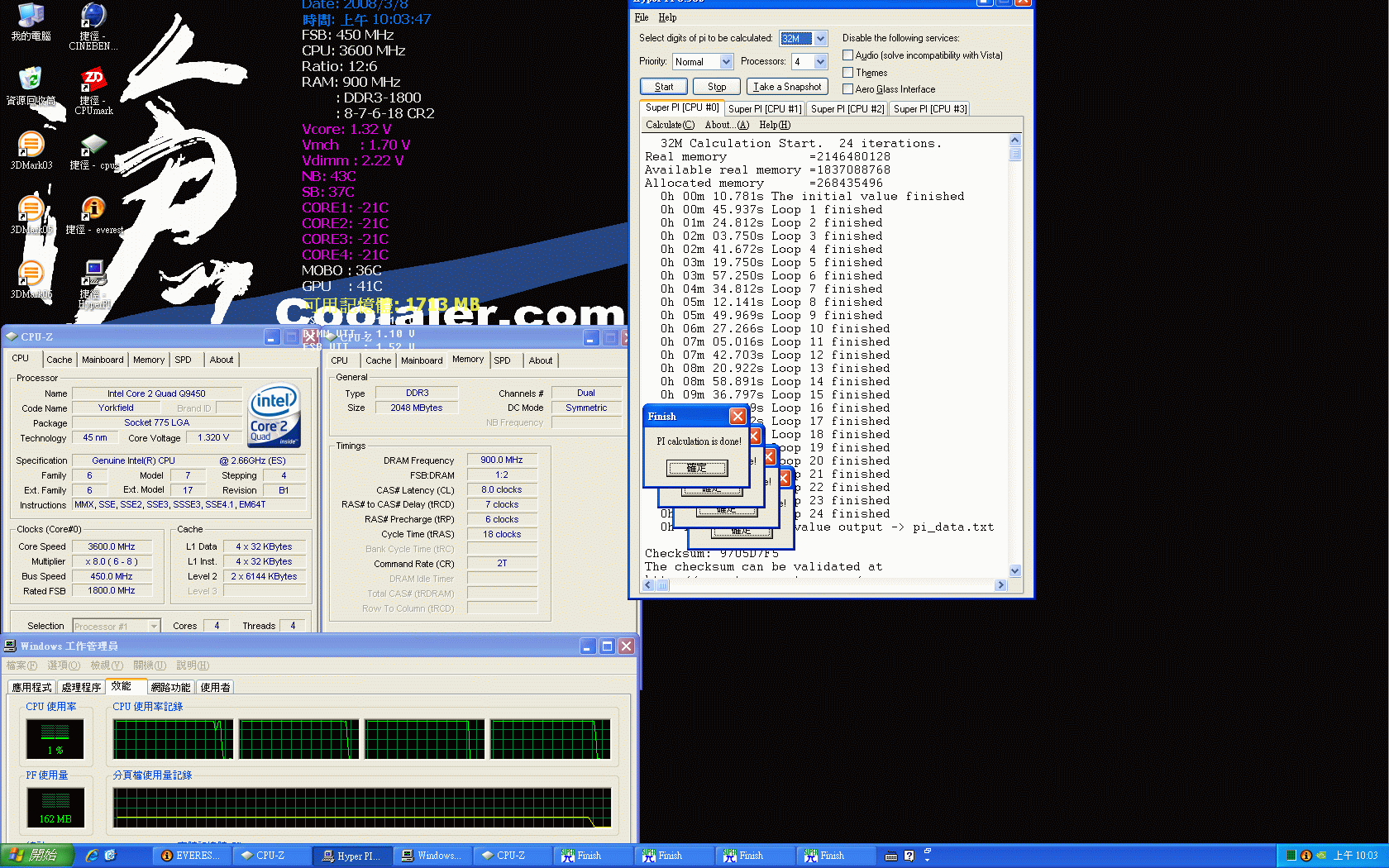The image size is (1389, 868).
Task: Switch Task Manager to 處理程序 tab
Action: click(x=81, y=688)
